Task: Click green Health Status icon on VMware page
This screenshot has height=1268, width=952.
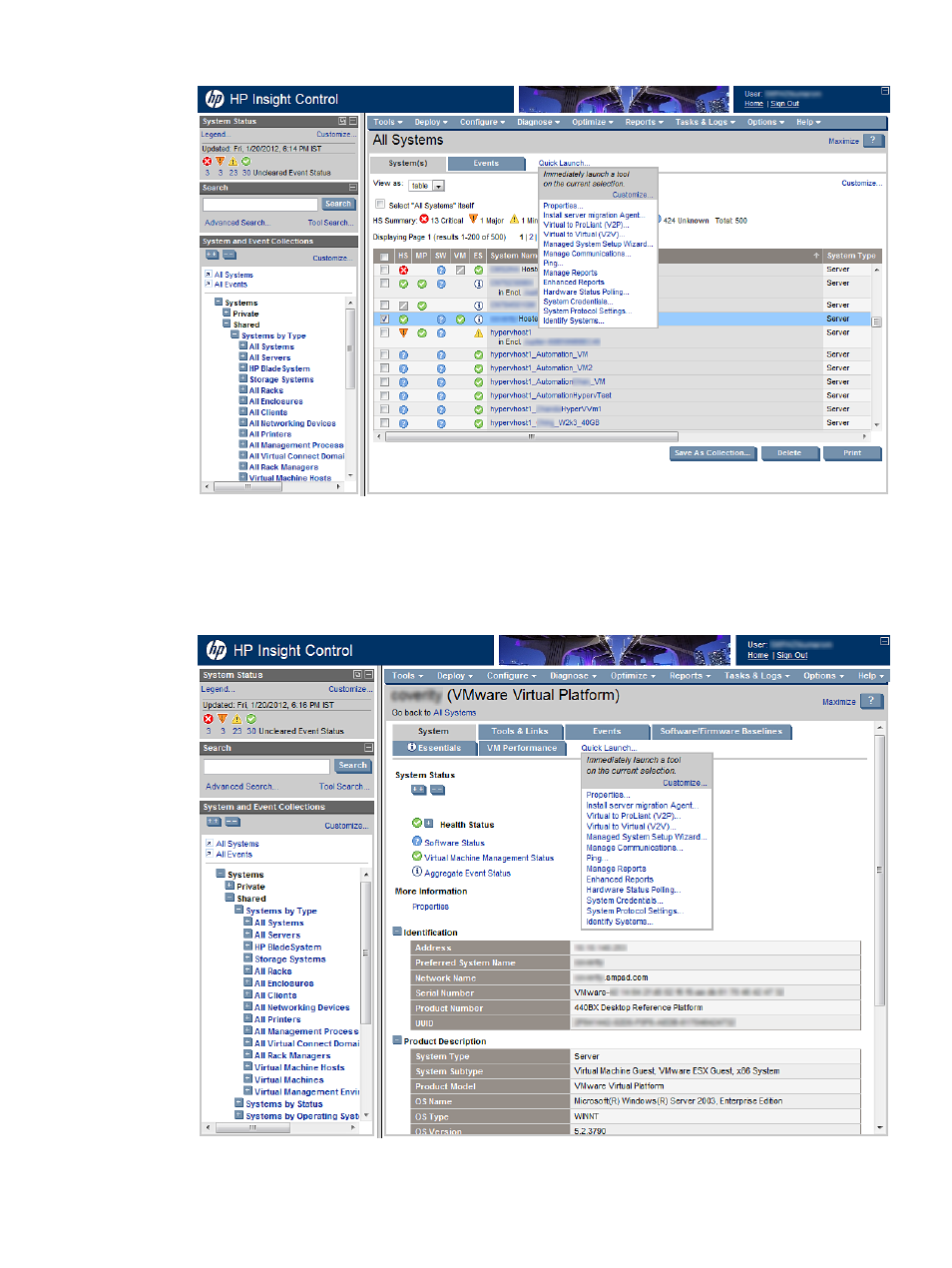Action: [417, 824]
